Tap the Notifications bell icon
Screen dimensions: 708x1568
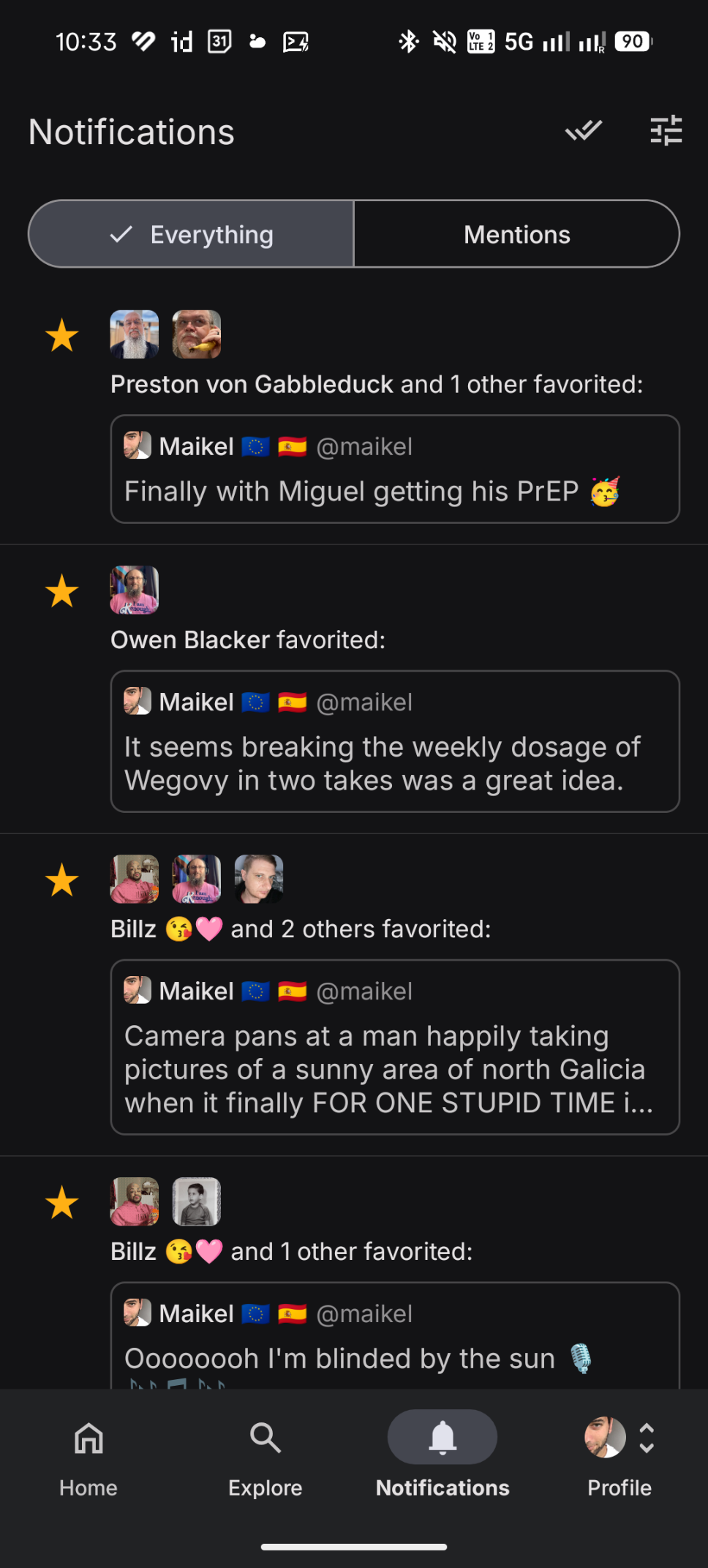click(x=442, y=1437)
